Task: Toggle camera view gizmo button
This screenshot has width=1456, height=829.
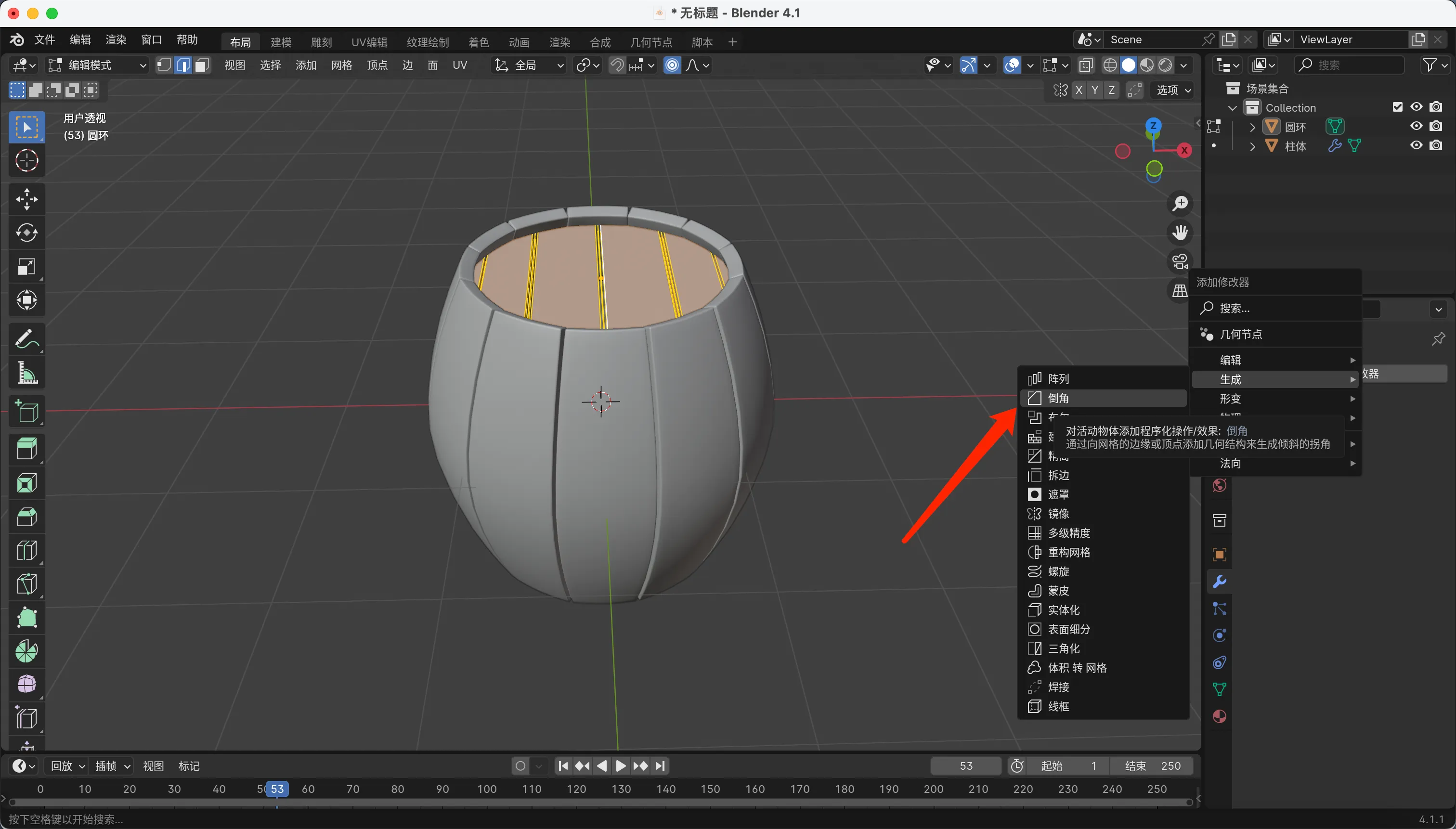Action: [x=1180, y=262]
